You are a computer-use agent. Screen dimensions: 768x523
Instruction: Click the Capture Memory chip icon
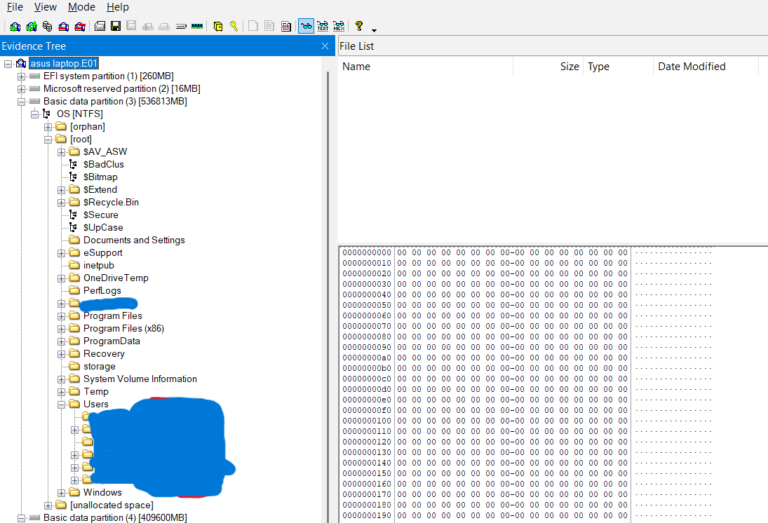pos(197,26)
